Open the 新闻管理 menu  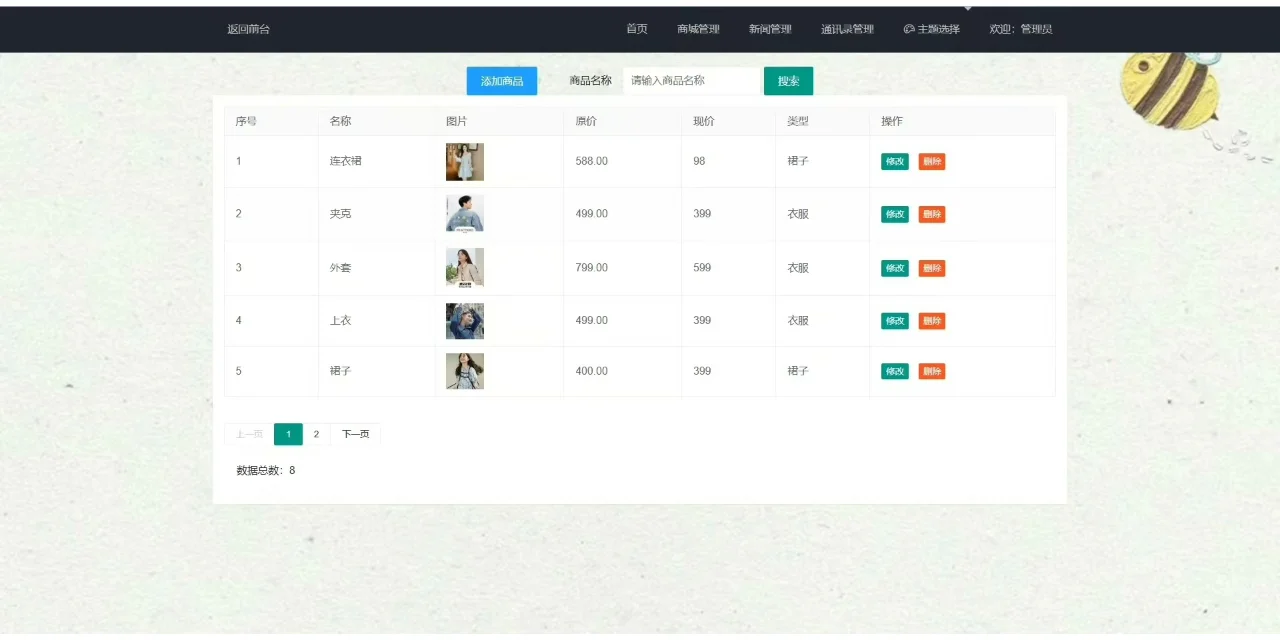(x=769, y=29)
